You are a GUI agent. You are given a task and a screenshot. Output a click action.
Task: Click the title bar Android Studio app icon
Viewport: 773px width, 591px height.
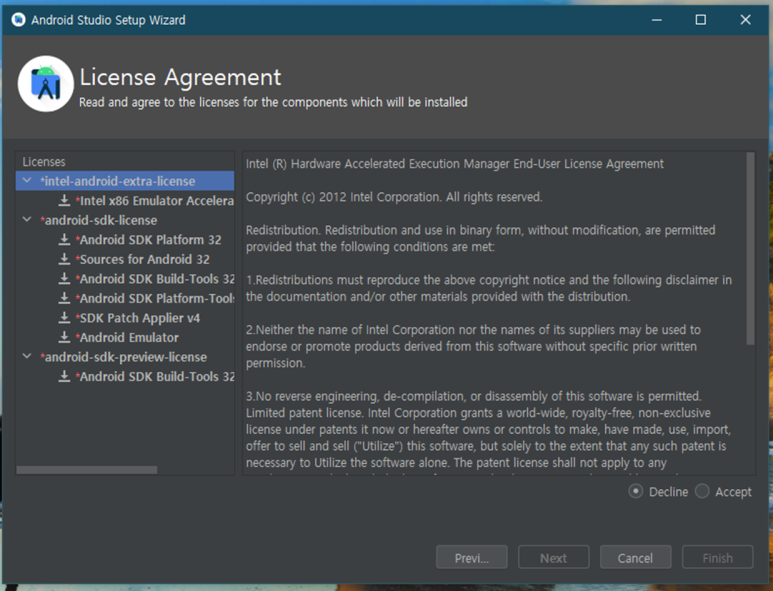[18, 20]
